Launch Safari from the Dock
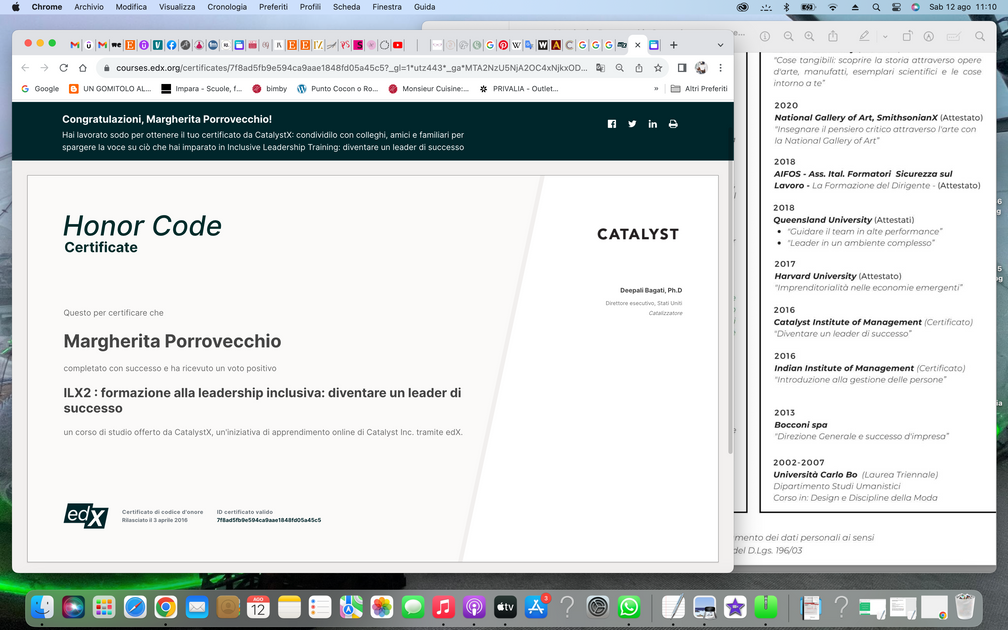 tap(135, 607)
